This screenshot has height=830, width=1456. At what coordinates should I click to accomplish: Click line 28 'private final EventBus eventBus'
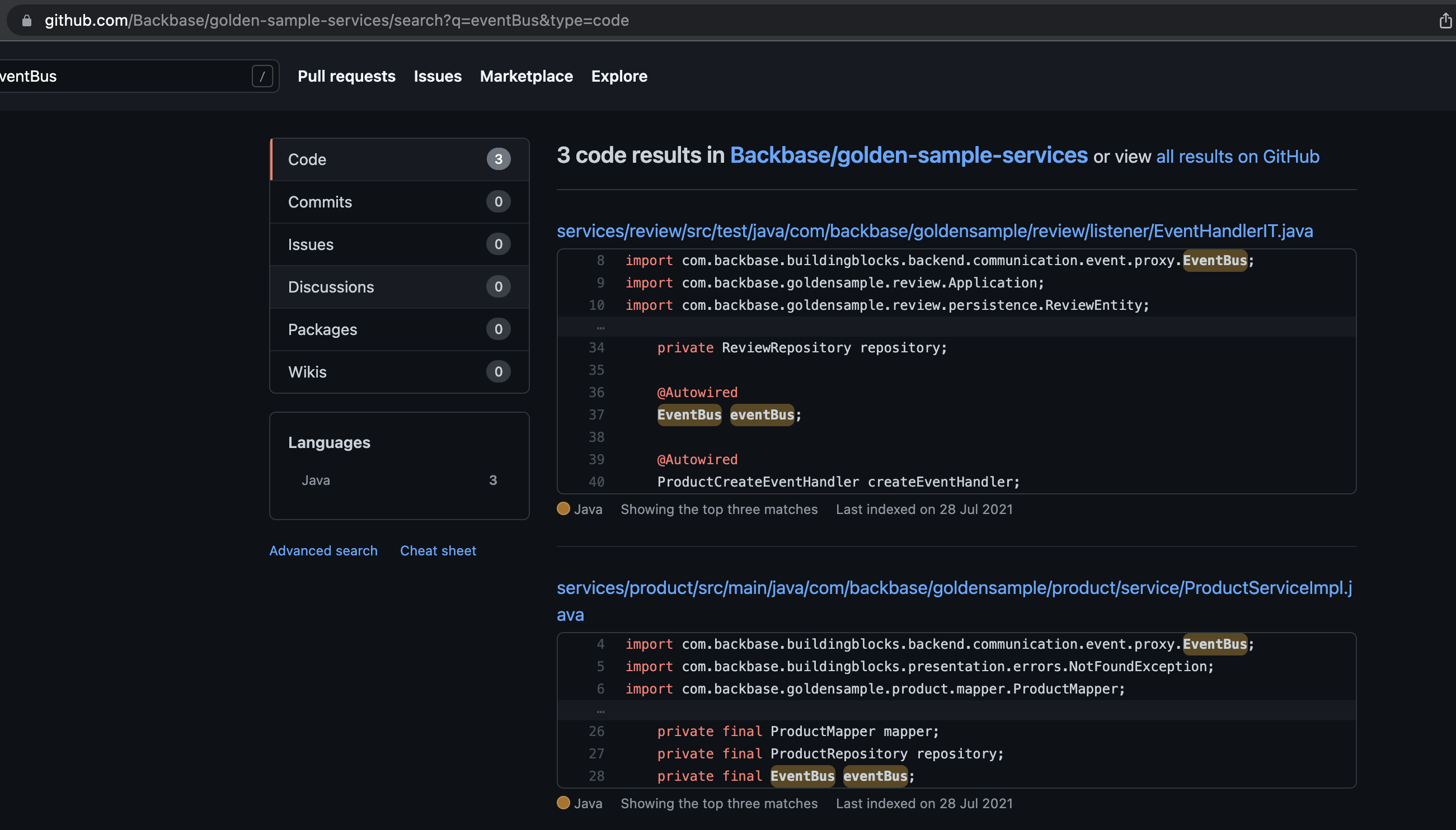(785, 776)
